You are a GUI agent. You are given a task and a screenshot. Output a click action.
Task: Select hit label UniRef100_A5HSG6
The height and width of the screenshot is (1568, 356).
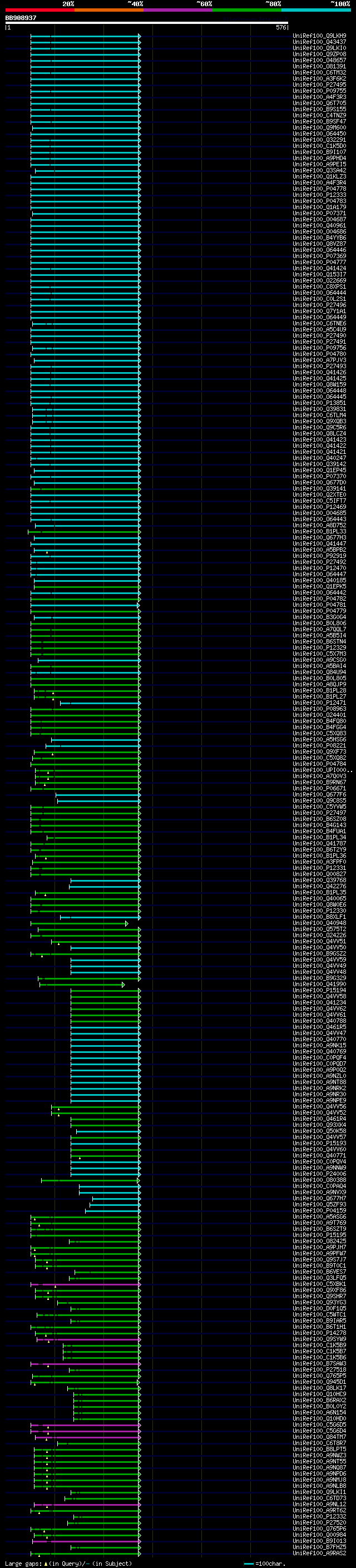tap(319, 739)
